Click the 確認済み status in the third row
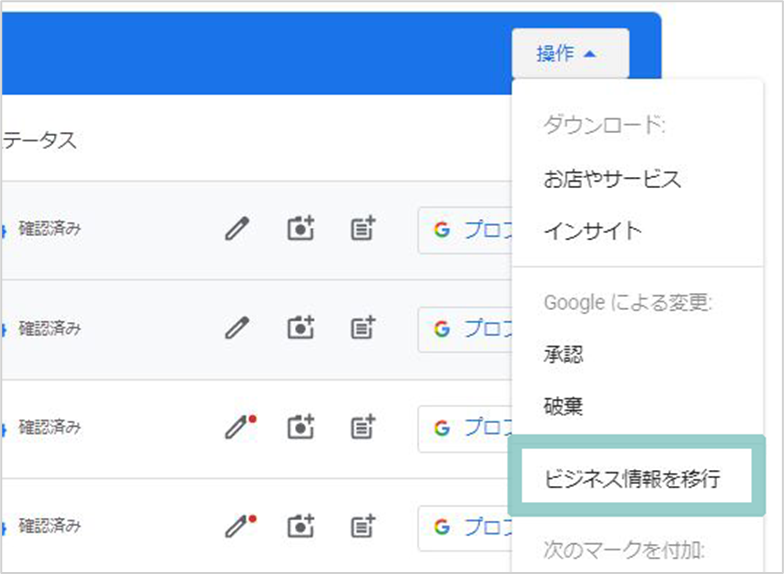 coord(50,427)
